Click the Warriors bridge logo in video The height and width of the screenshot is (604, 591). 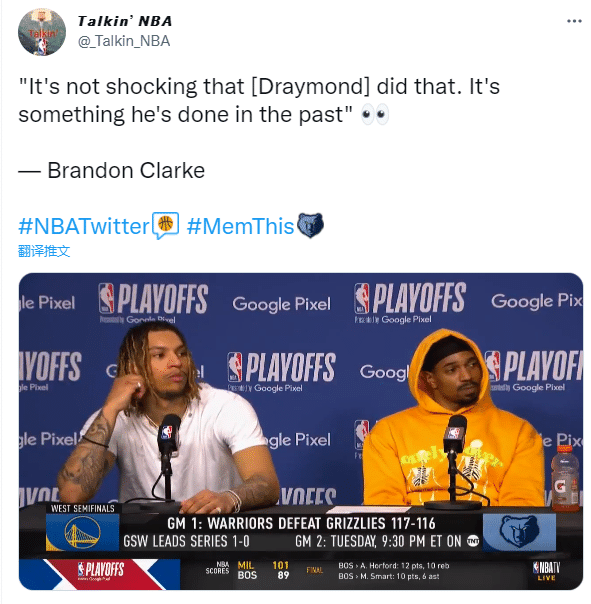click(82, 533)
